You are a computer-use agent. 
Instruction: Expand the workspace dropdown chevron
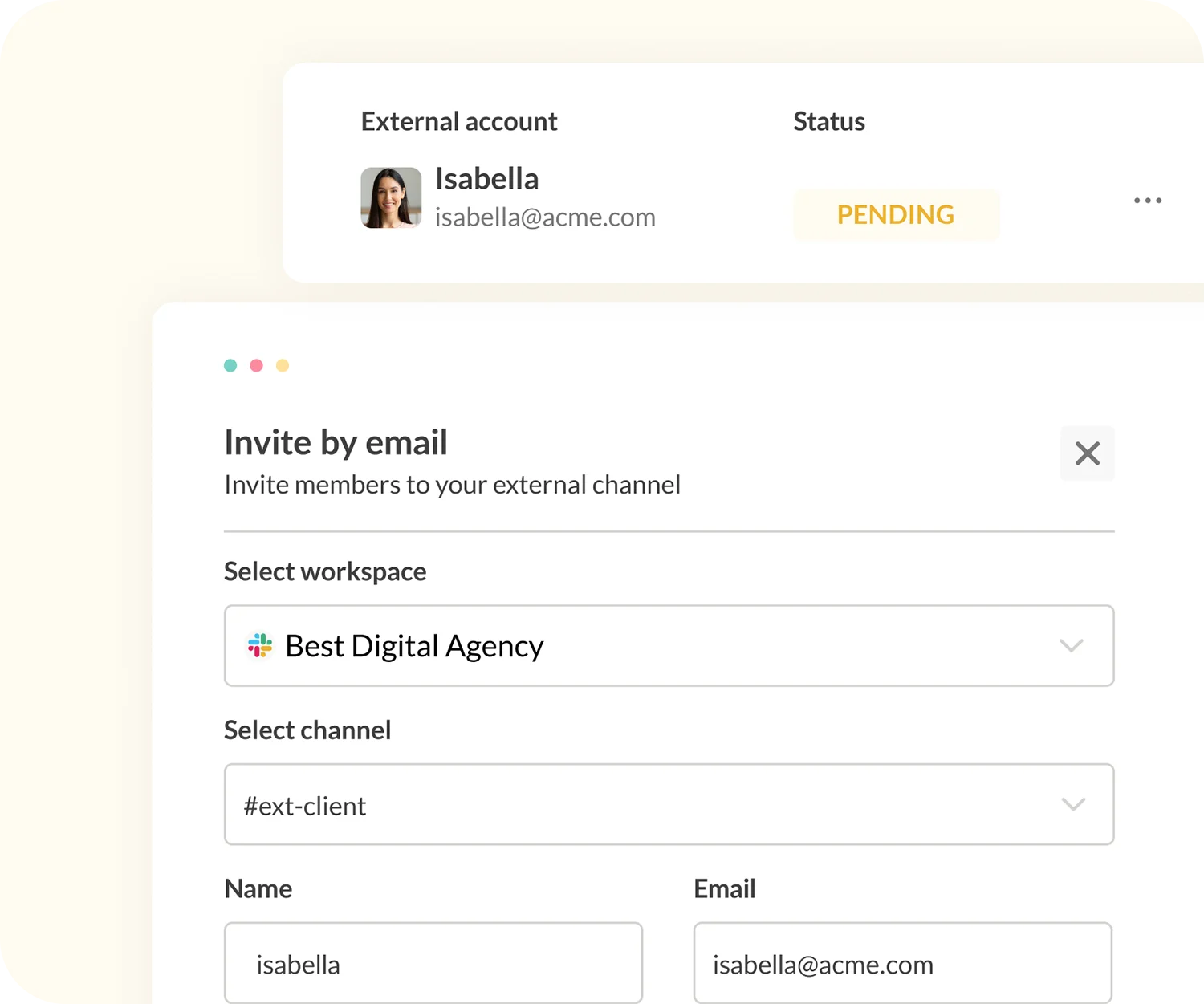[x=1072, y=645]
